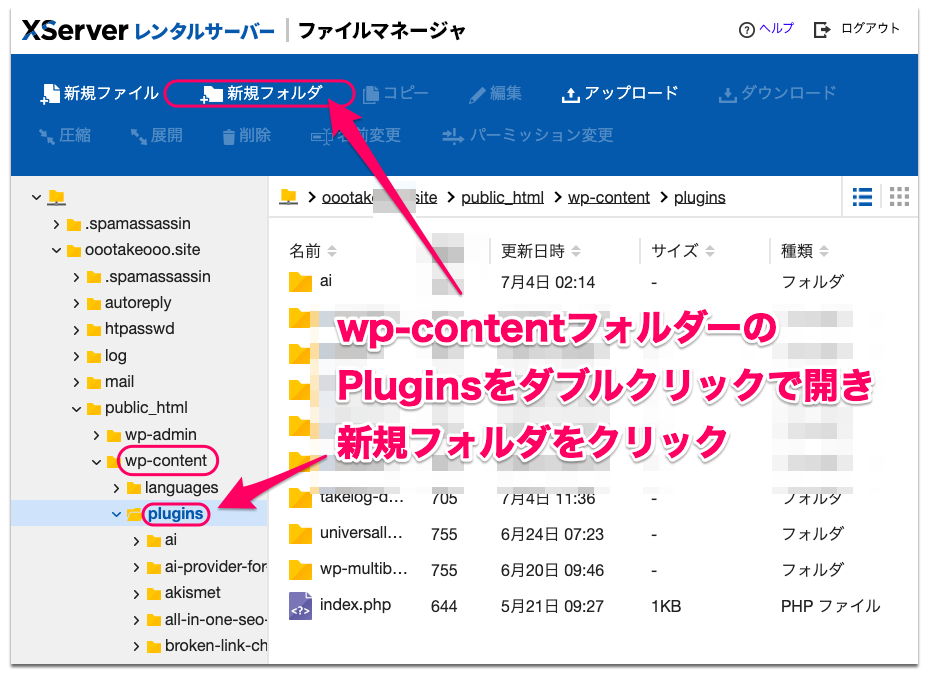Select autoreply folder in the tree
The image size is (934, 675).
coord(138,303)
